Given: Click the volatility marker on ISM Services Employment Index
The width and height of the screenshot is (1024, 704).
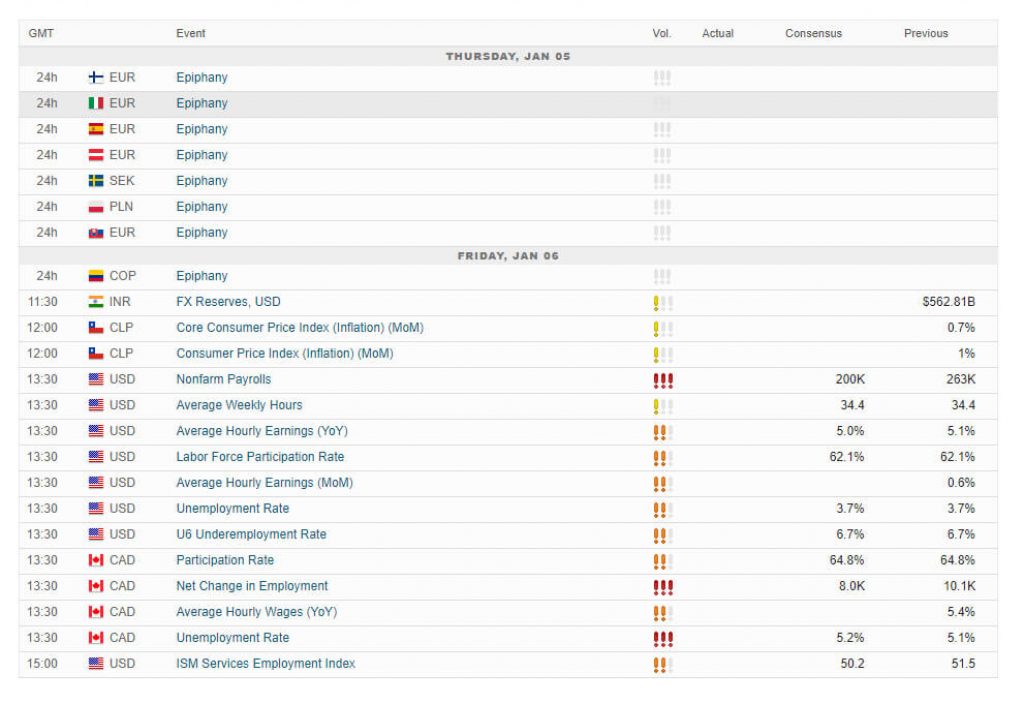Looking at the screenshot, I should coord(661,663).
